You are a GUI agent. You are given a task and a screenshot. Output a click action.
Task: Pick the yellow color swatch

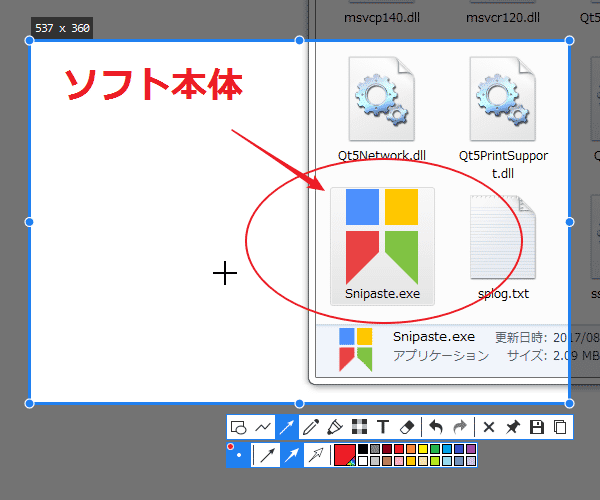[x=423, y=449]
